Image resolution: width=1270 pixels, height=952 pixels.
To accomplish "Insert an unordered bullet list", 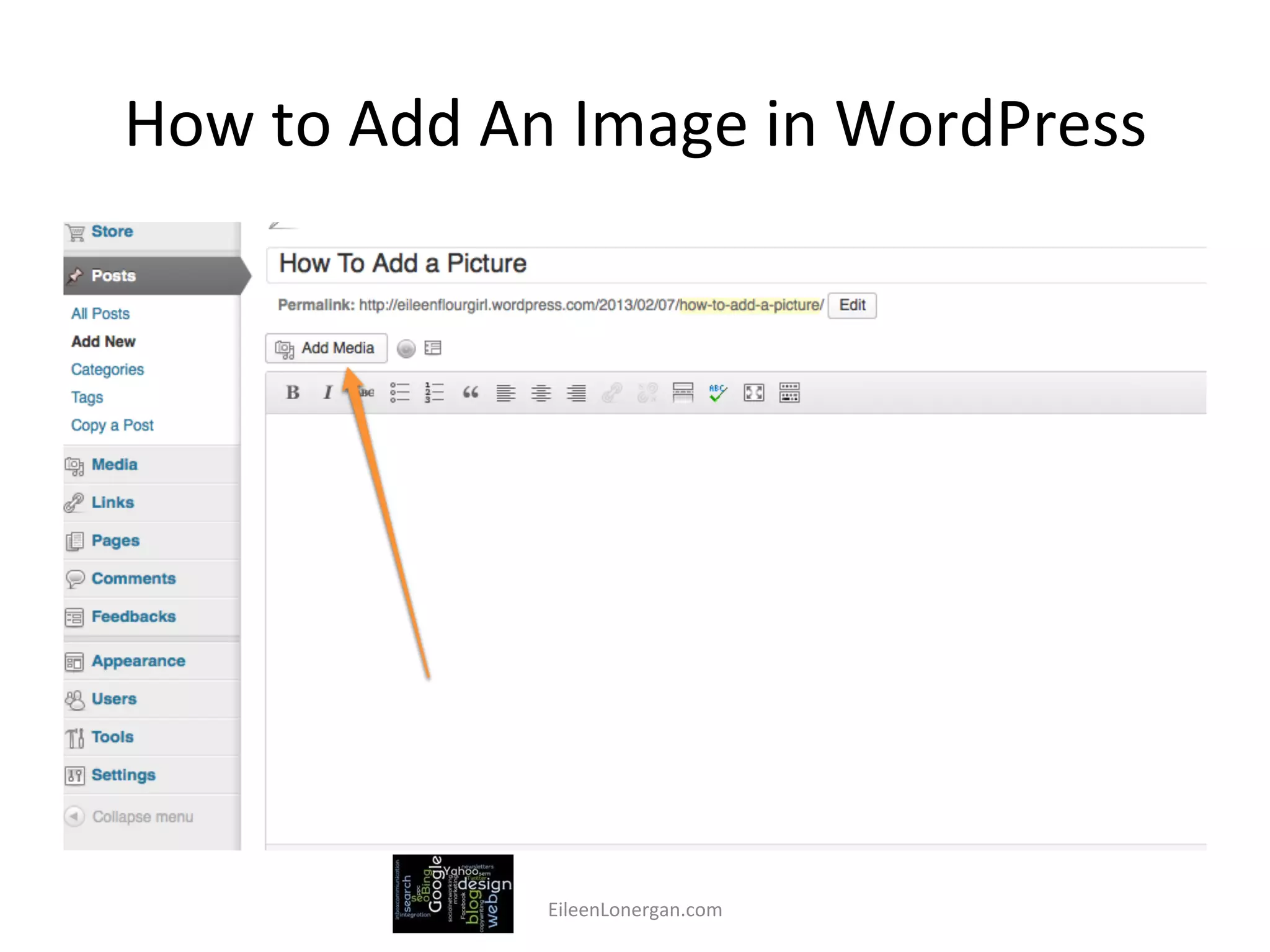I will pos(400,393).
